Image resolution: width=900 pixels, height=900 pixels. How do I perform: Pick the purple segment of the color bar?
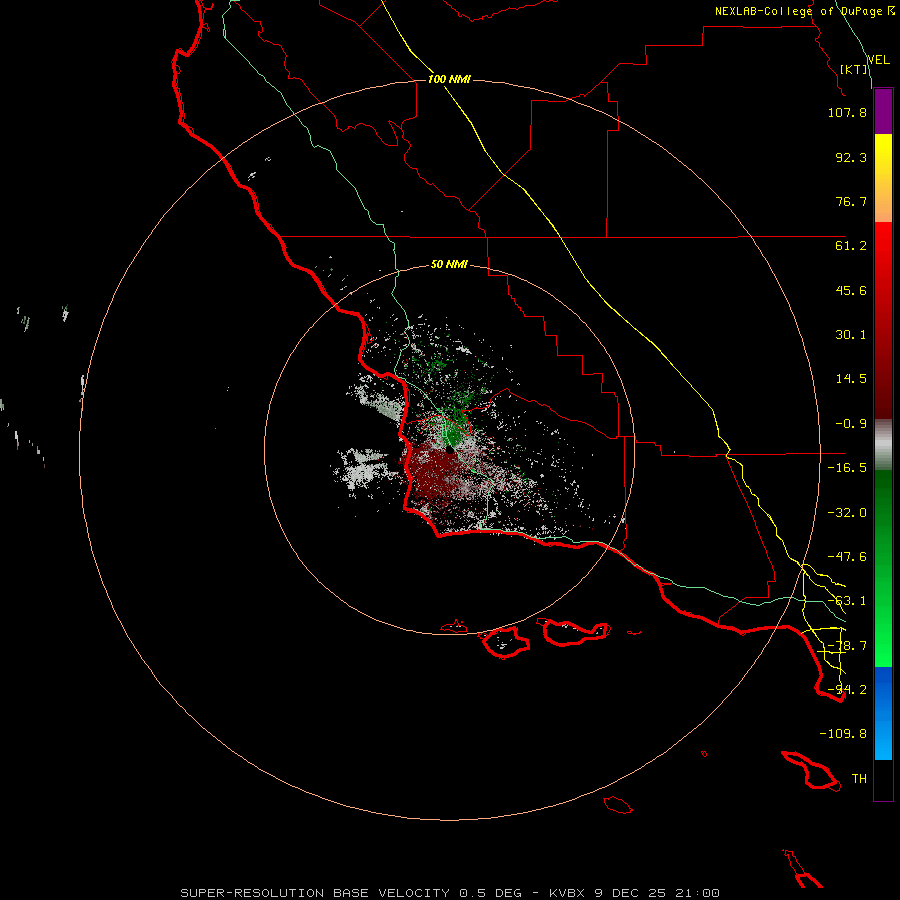[883, 112]
